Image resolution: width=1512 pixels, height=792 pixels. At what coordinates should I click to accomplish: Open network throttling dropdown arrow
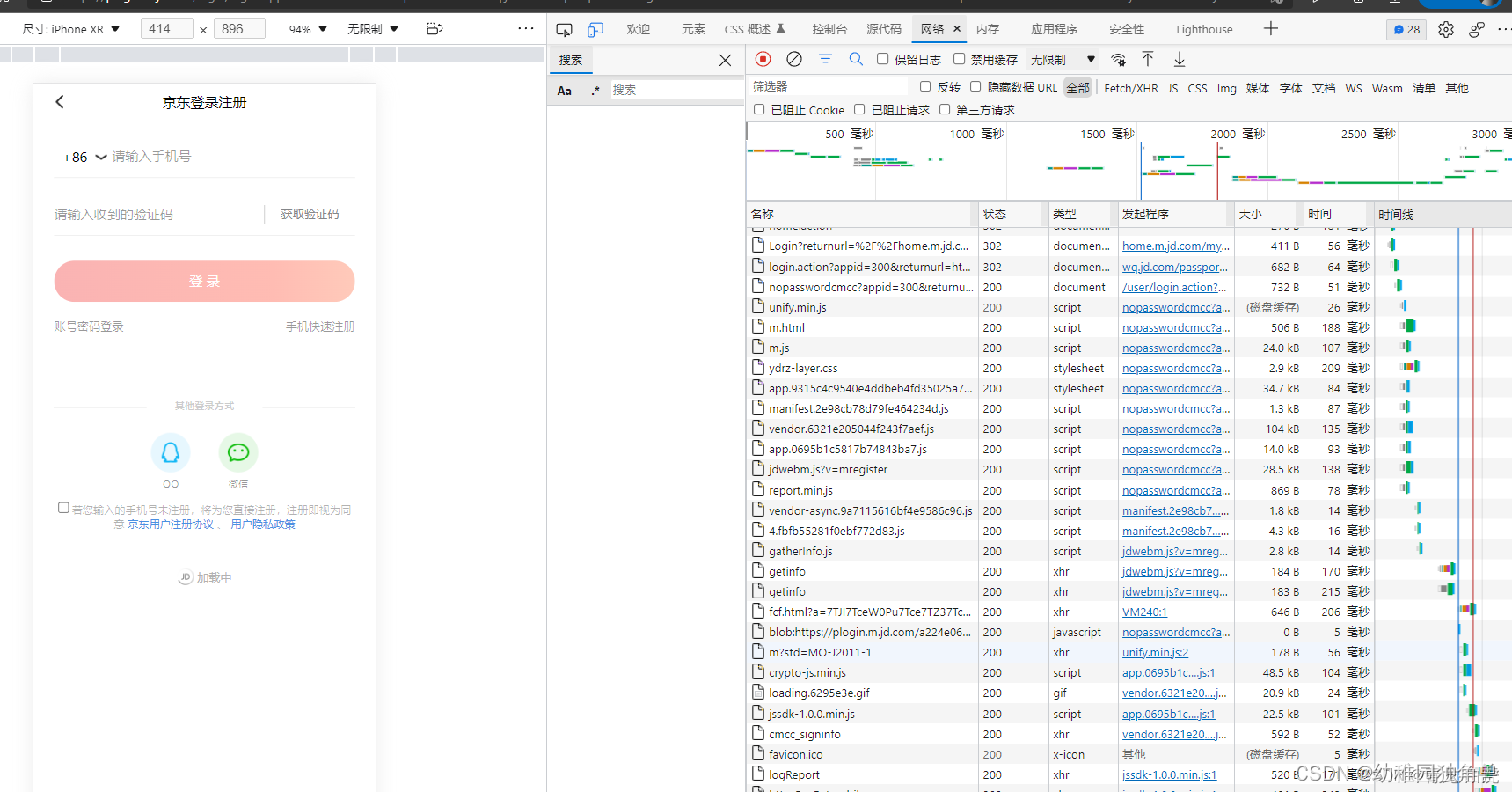tap(1091, 60)
